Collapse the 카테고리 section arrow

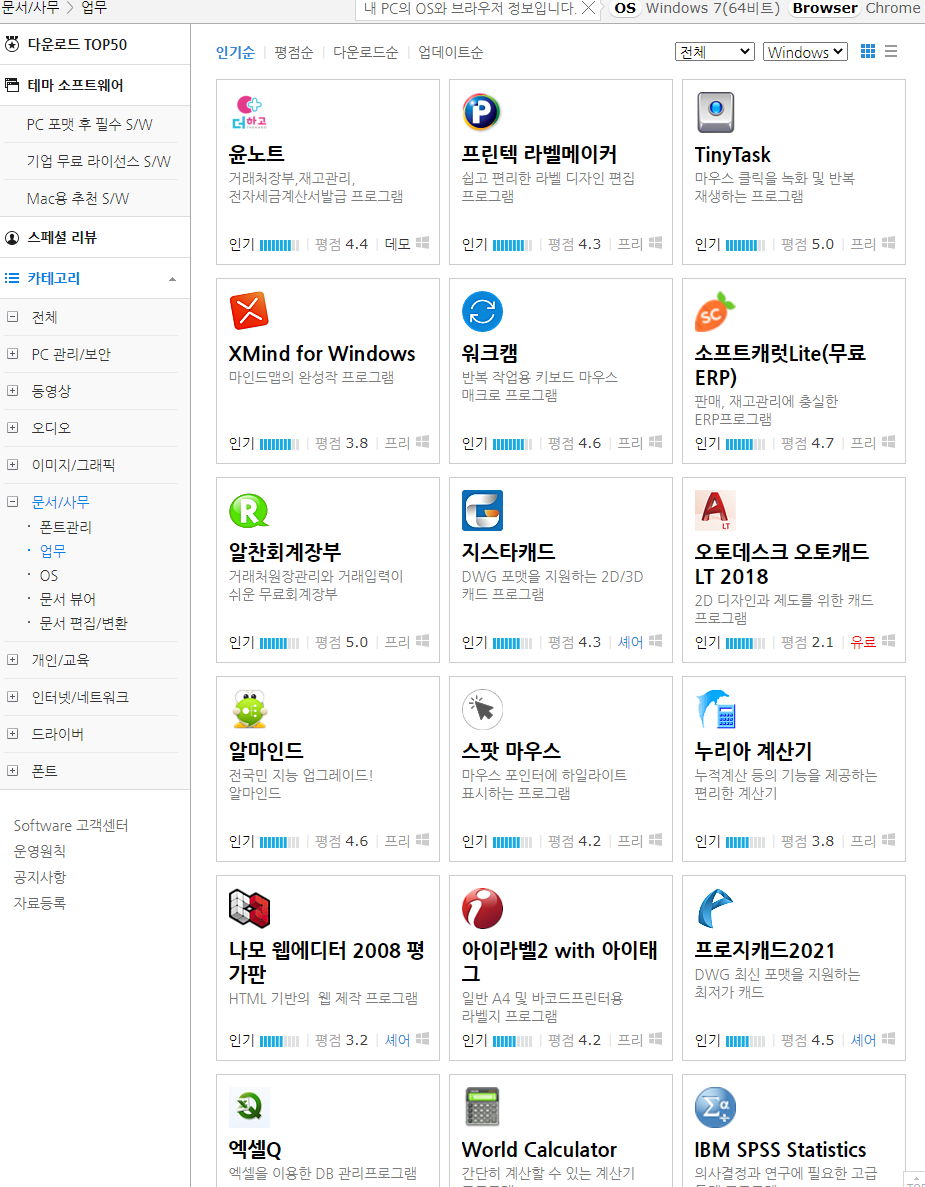[173, 279]
